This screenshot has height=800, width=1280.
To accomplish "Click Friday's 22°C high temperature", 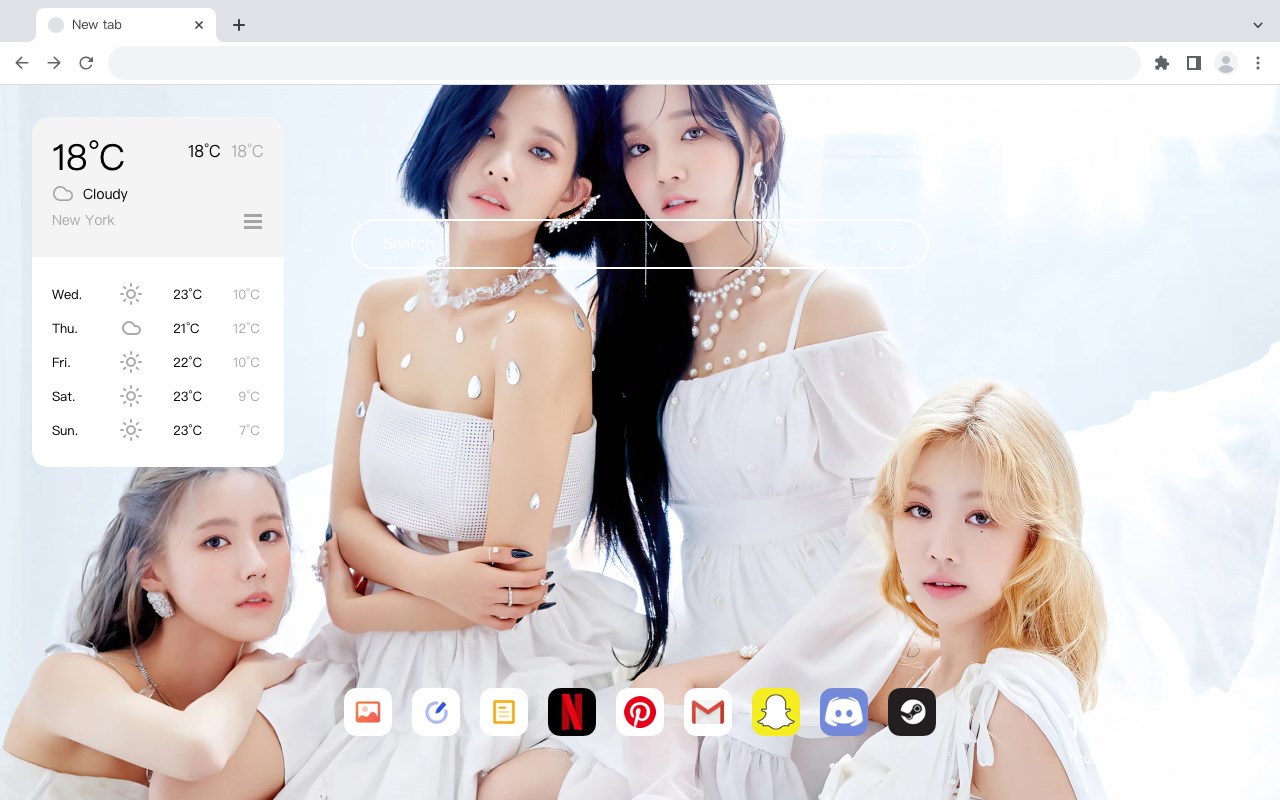I will [187, 362].
